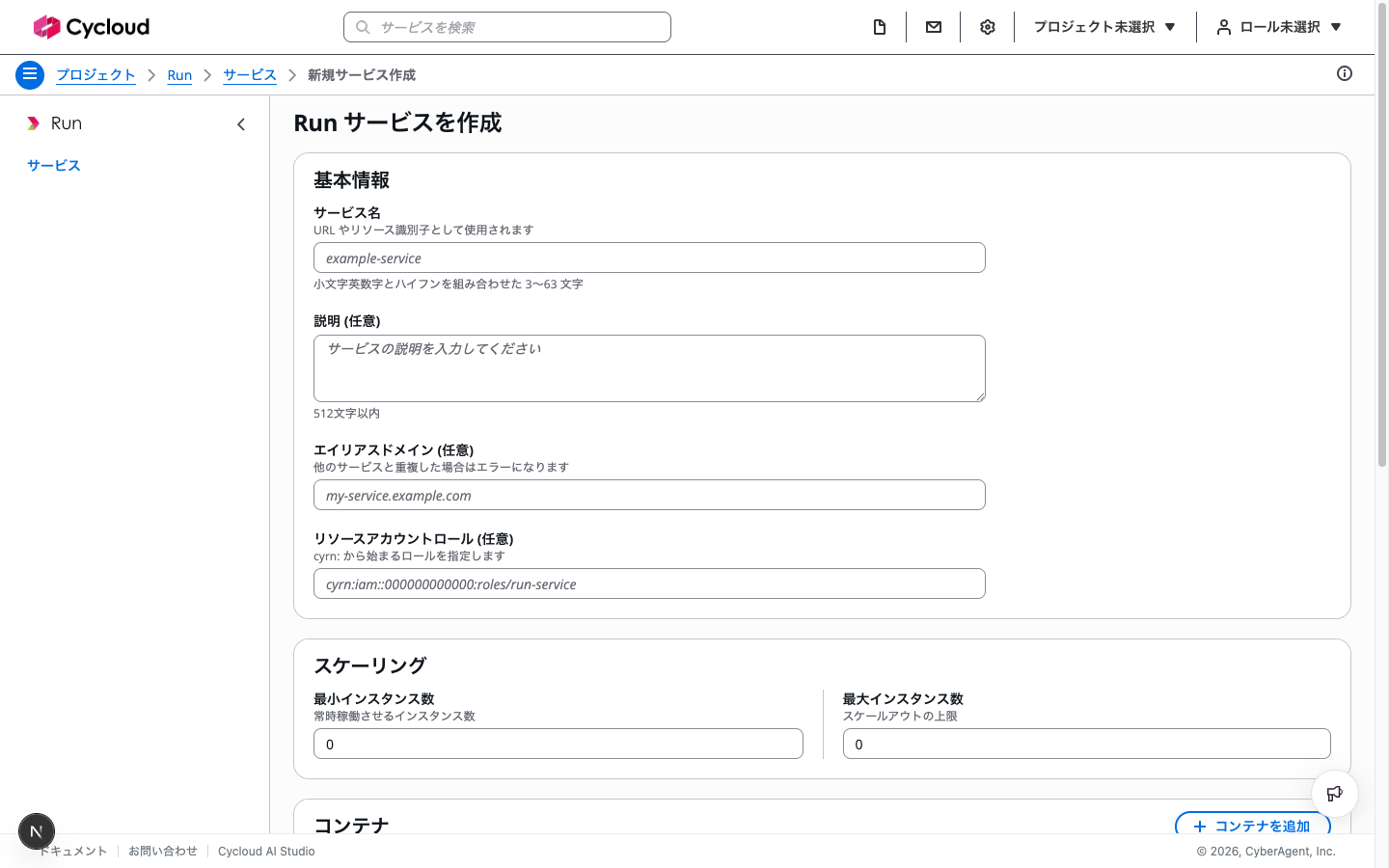Open the mail envelope icon
Image resolution: width=1389 pixels, height=868 pixels.
point(934,27)
